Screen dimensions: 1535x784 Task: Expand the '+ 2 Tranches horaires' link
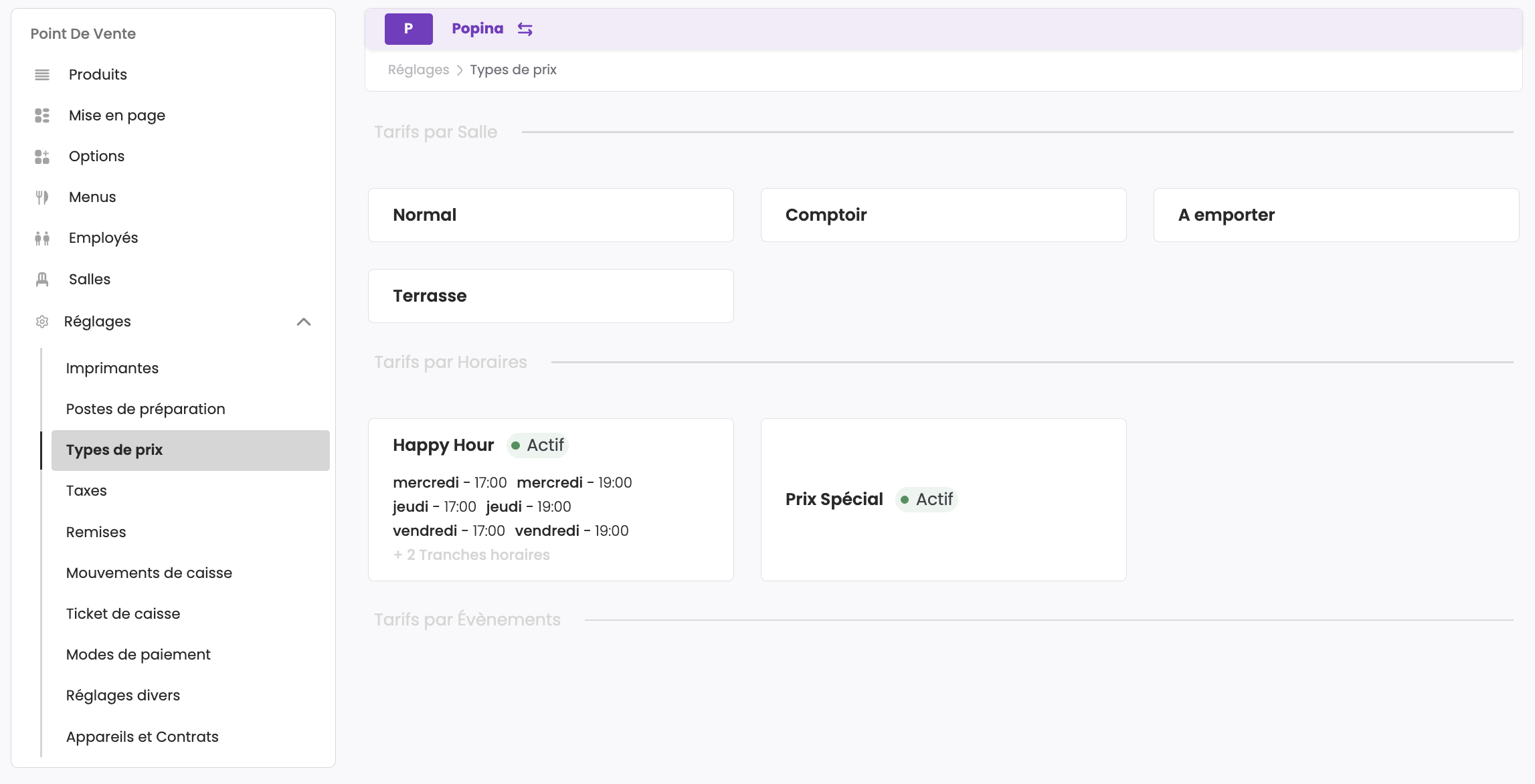(x=471, y=555)
